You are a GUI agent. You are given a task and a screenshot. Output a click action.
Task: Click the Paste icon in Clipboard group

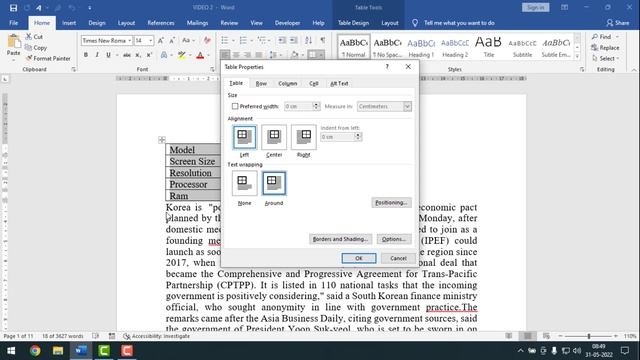[13, 42]
